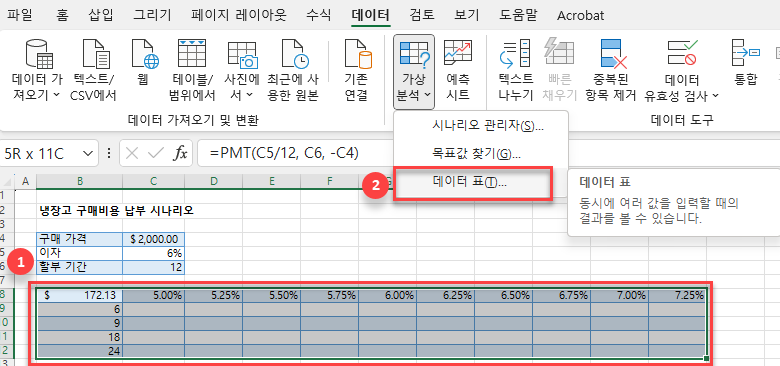Select the 5.50% header cell
780x366 pixels.
coord(272,295)
